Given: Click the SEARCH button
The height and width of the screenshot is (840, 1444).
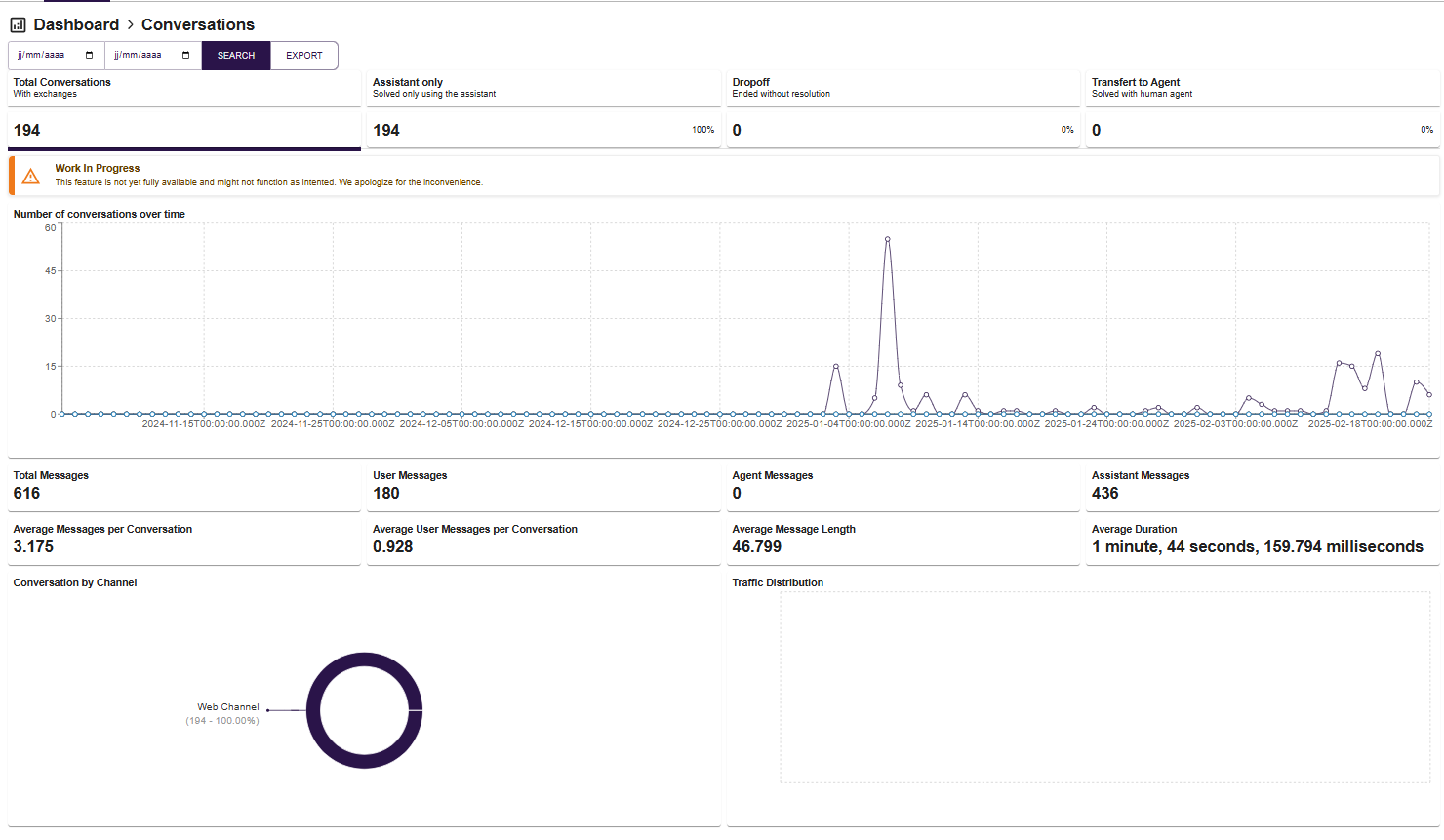Looking at the screenshot, I should [236, 56].
